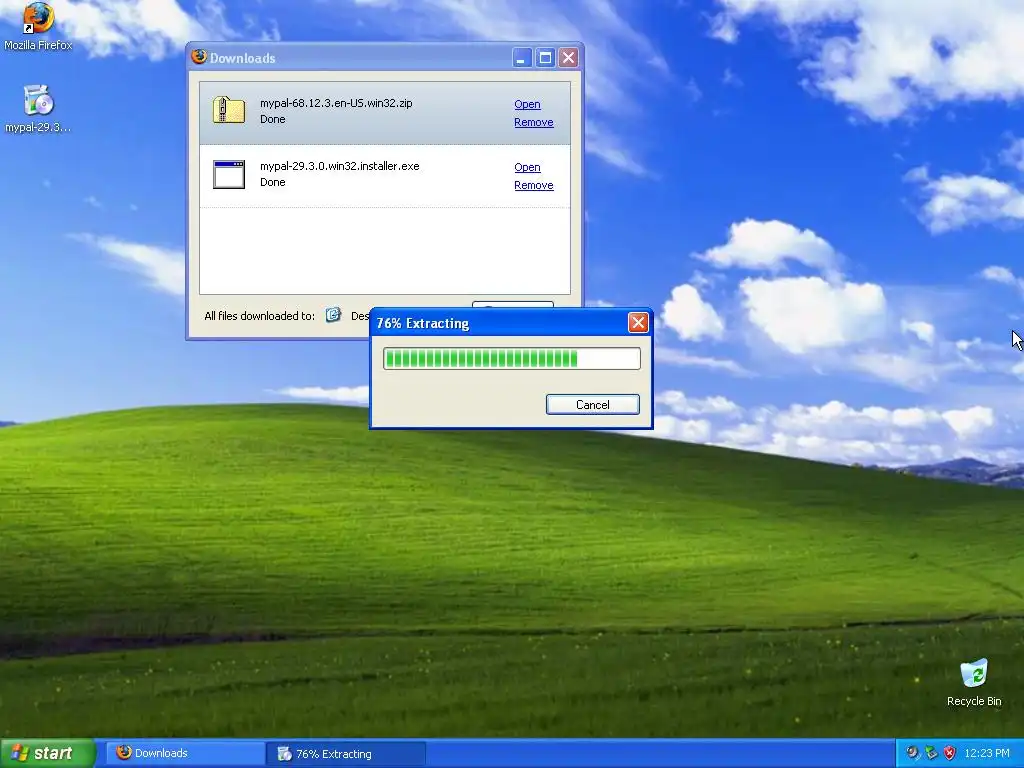Open the Windows Start menu
The image size is (1024, 768).
tap(47, 753)
